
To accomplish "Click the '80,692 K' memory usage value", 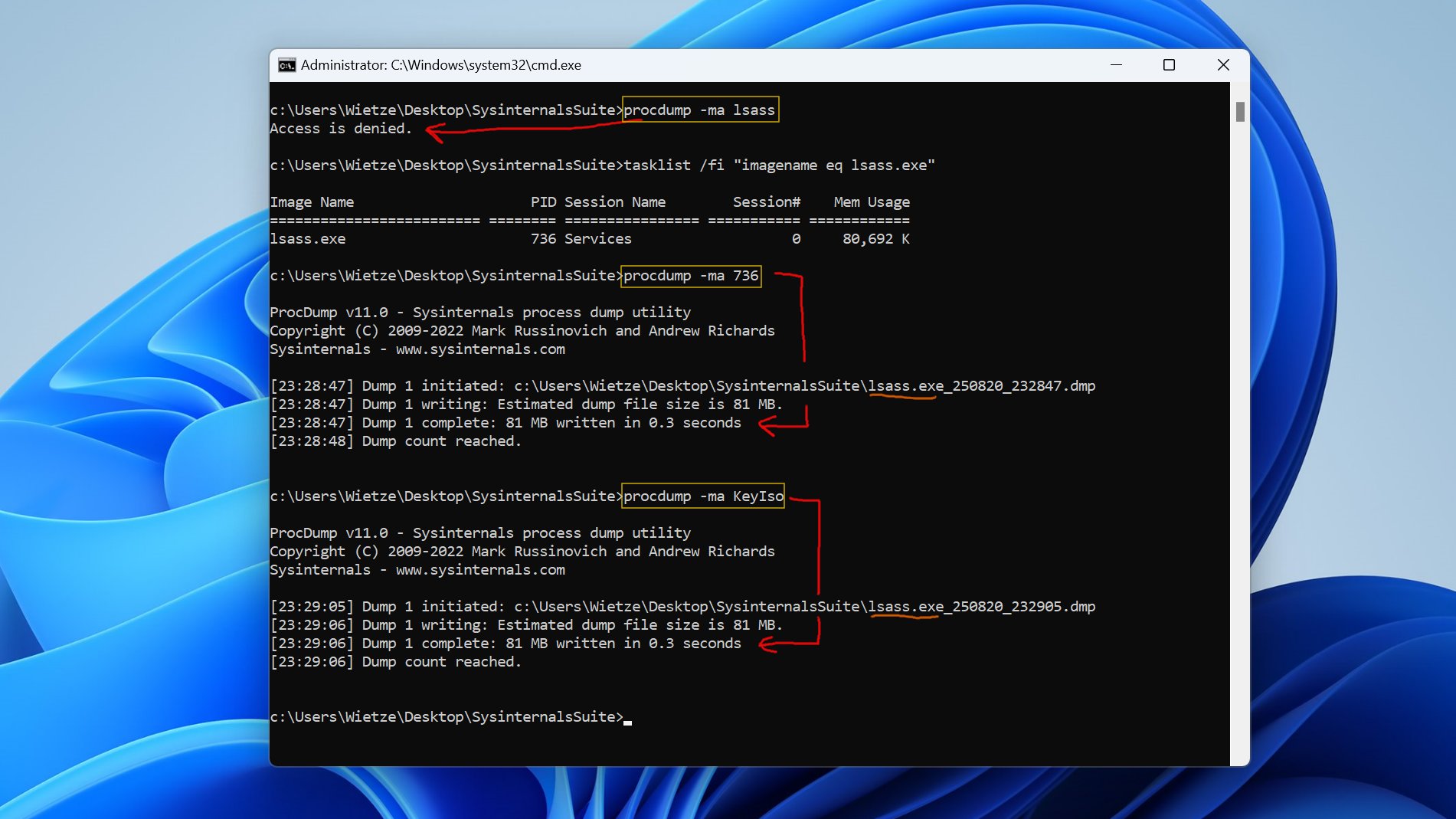I will pos(876,238).
